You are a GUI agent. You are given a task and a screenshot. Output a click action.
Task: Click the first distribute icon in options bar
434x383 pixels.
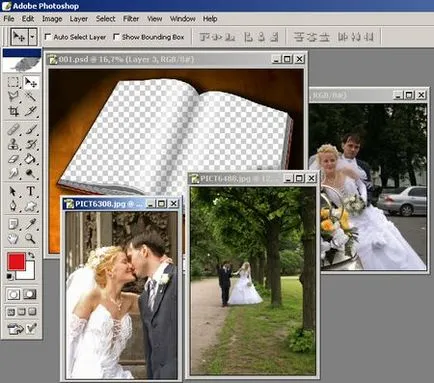coord(299,37)
